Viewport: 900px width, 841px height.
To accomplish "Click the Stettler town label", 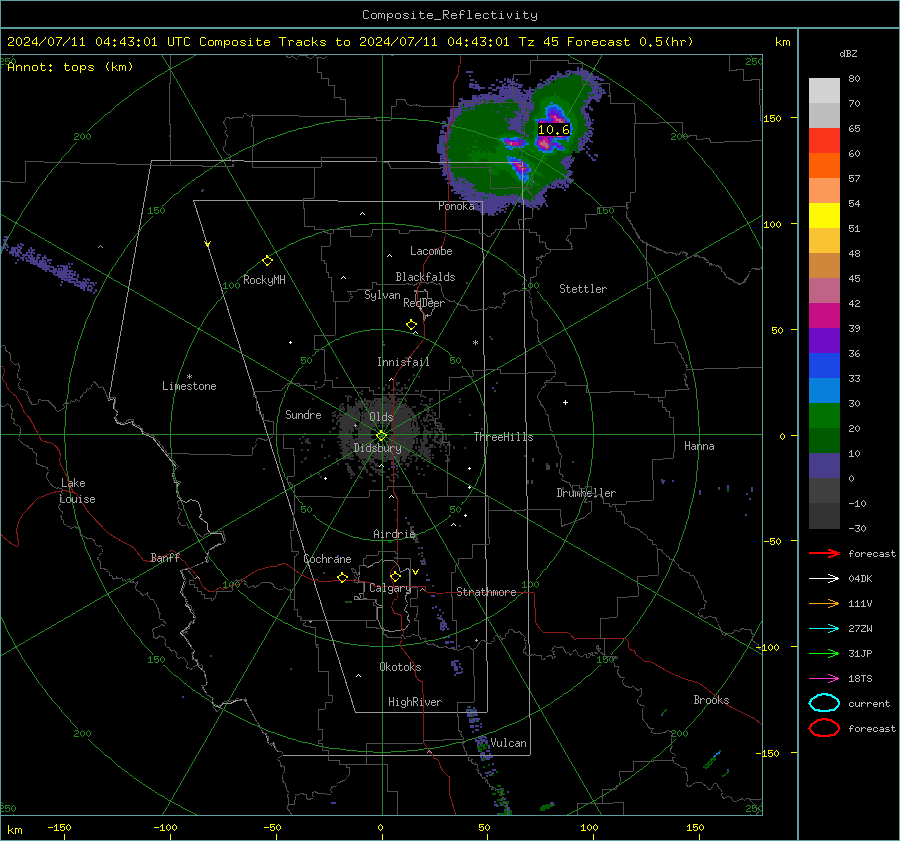I will pos(583,289).
